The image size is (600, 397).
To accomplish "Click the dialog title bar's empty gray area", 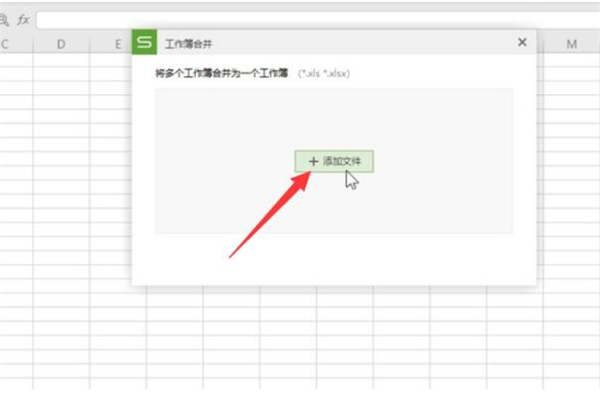I will pos(364,43).
